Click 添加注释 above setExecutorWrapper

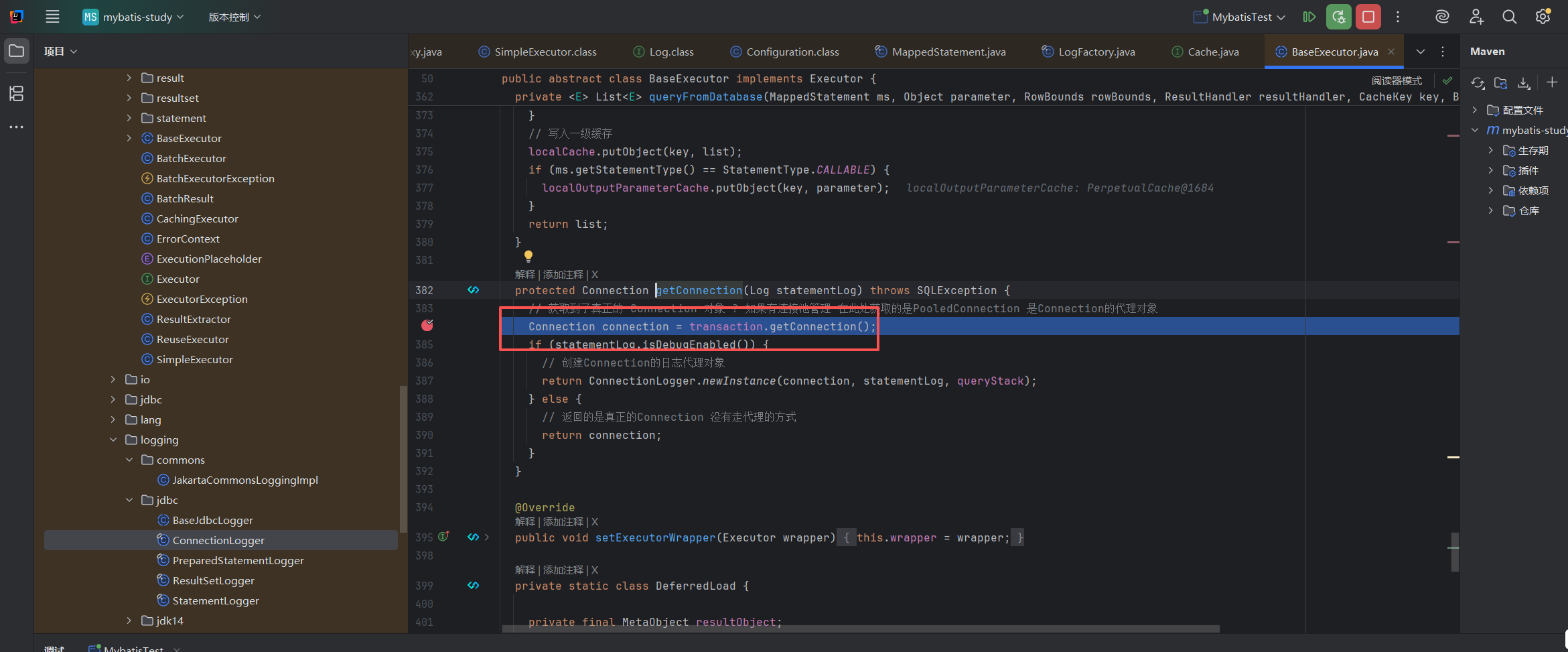click(563, 522)
